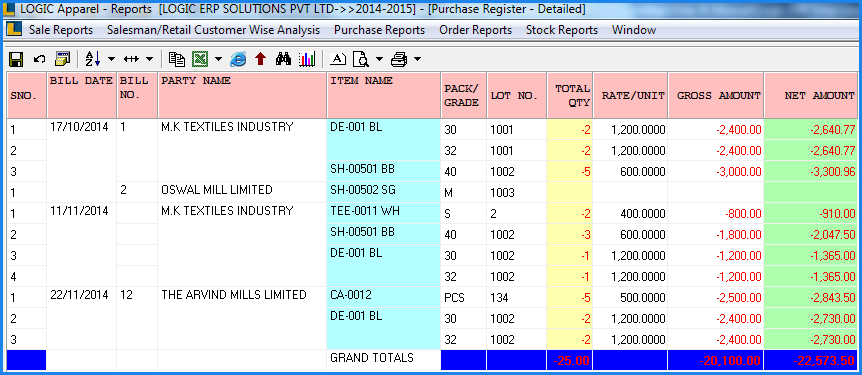Select lot number 1003 cell
This screenshot has height=375, width=862.
(516, 192)
